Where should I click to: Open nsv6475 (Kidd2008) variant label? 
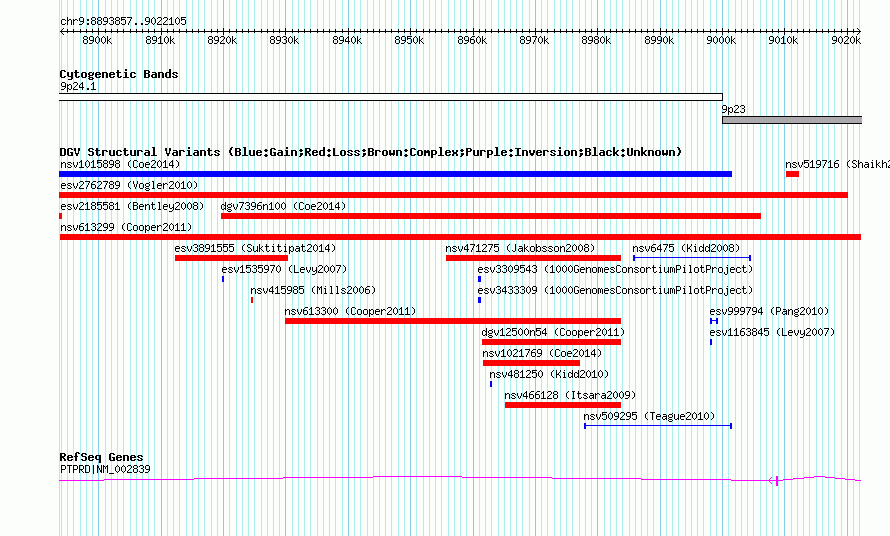click(686, 248)
